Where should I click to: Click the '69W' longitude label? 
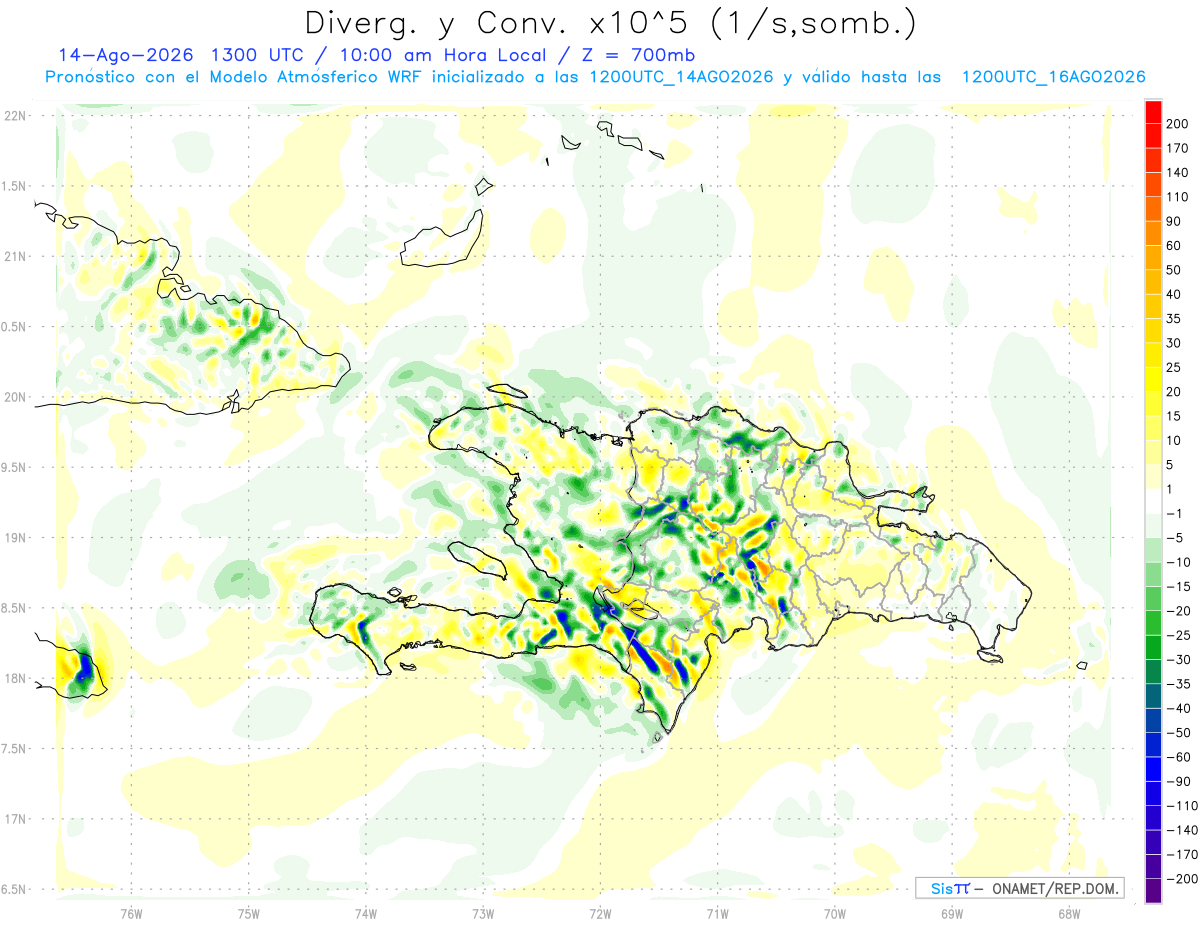951,913
